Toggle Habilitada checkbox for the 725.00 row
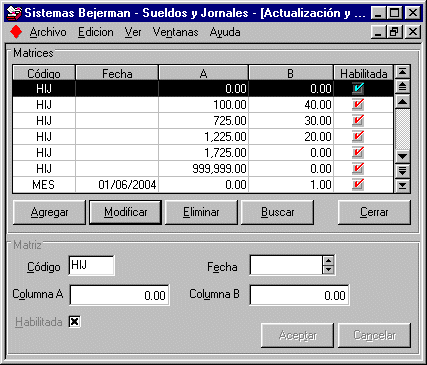The width and height of the screenshot is (427, 365). 358,120
